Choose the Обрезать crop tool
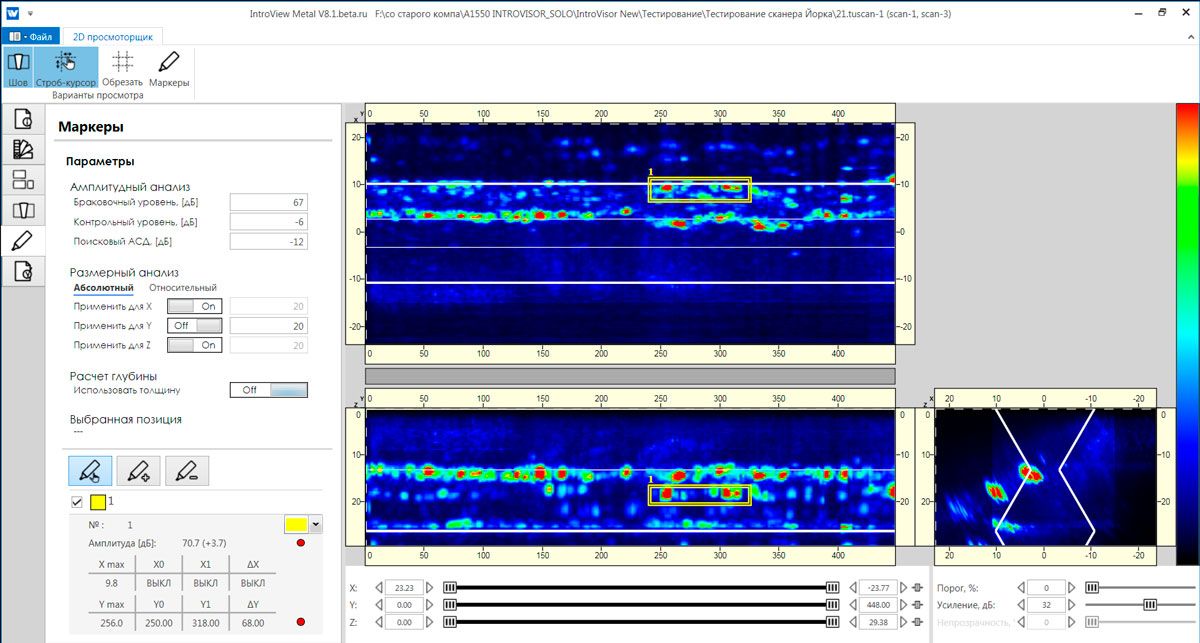Viewport: 1200px width, 643px height. (122, 67)
